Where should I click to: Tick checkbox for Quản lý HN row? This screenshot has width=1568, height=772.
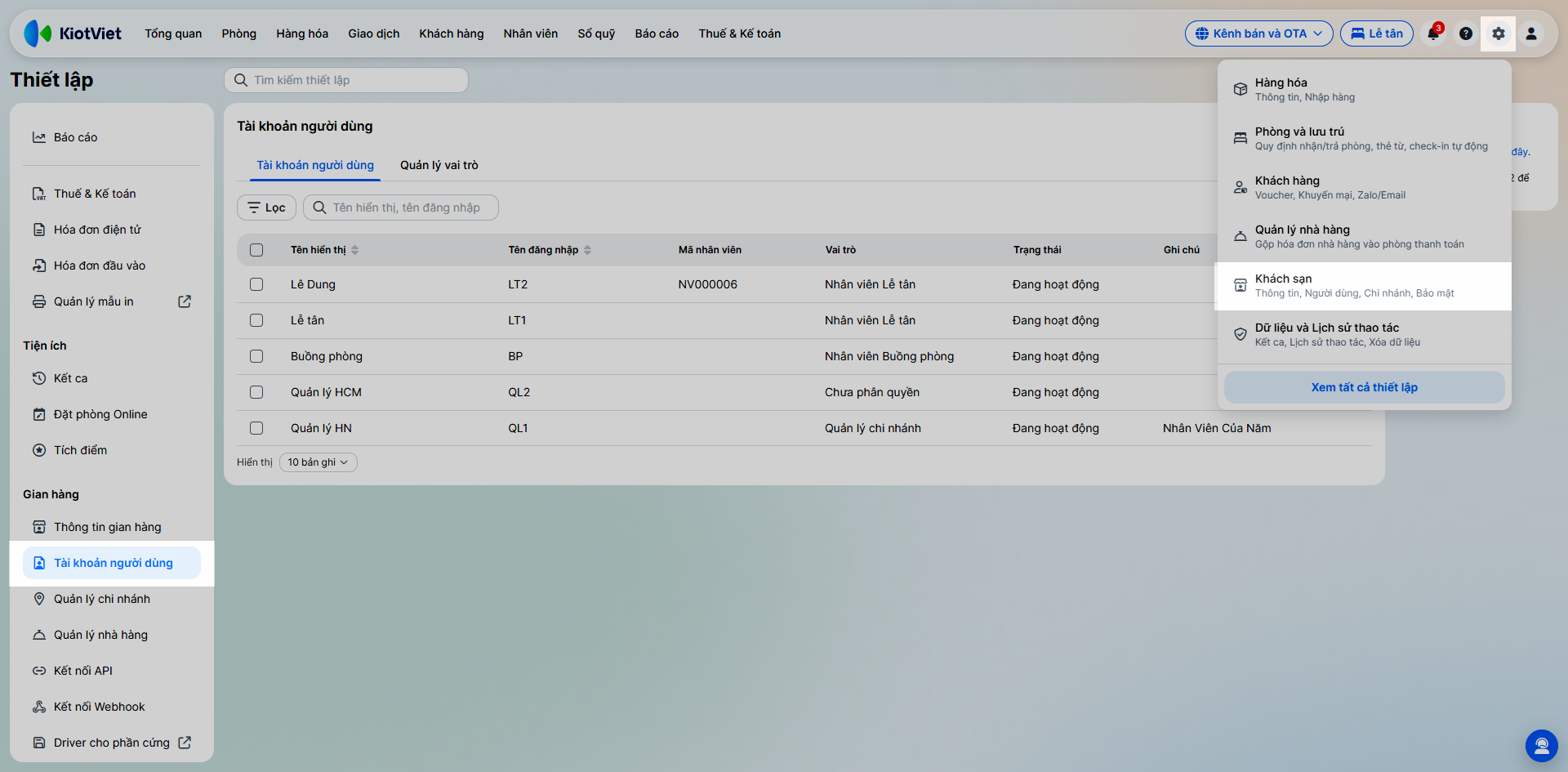coord(256,428)
